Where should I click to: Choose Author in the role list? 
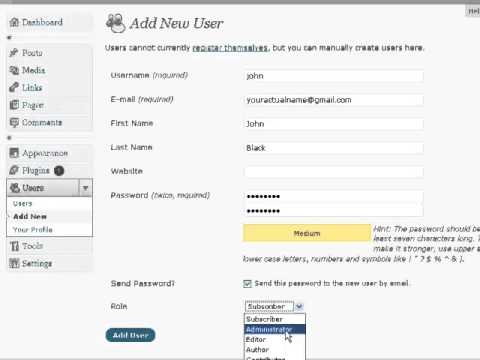pos(275,349)
